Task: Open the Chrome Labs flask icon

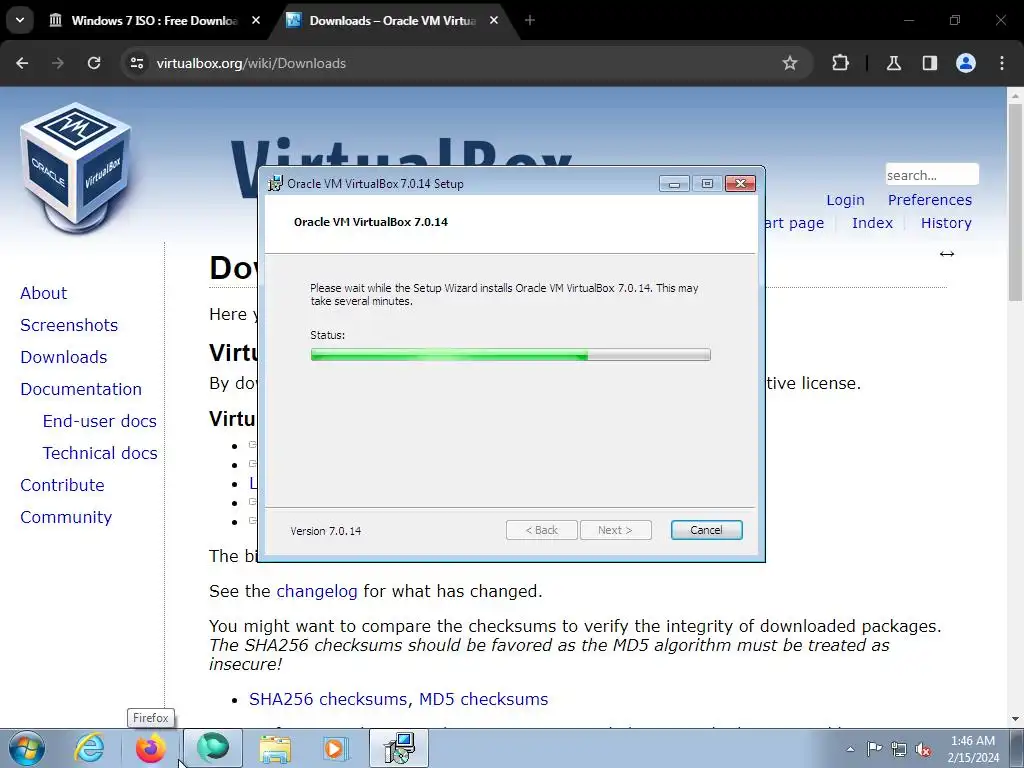Action: (x=894, y=63)
